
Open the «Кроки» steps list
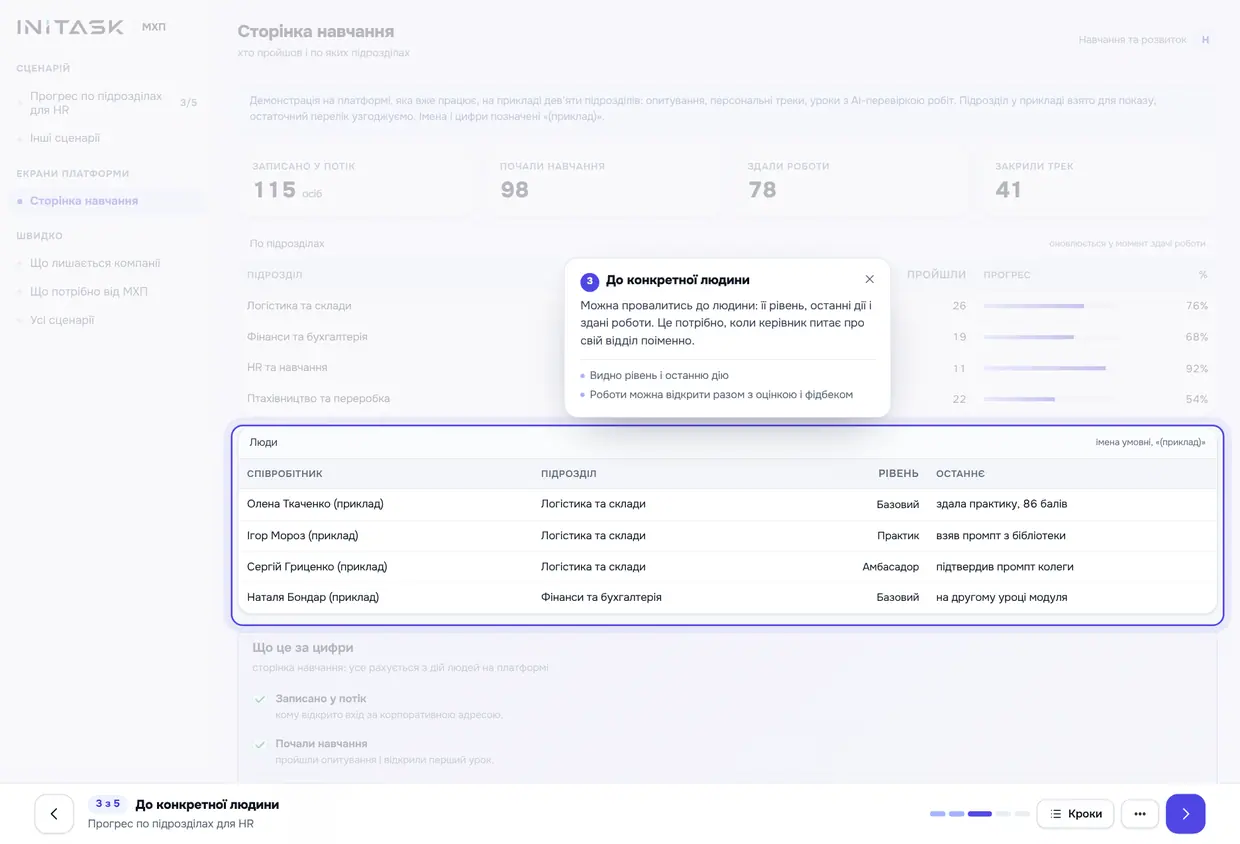pyautogui.click(x=1076, y=814)
